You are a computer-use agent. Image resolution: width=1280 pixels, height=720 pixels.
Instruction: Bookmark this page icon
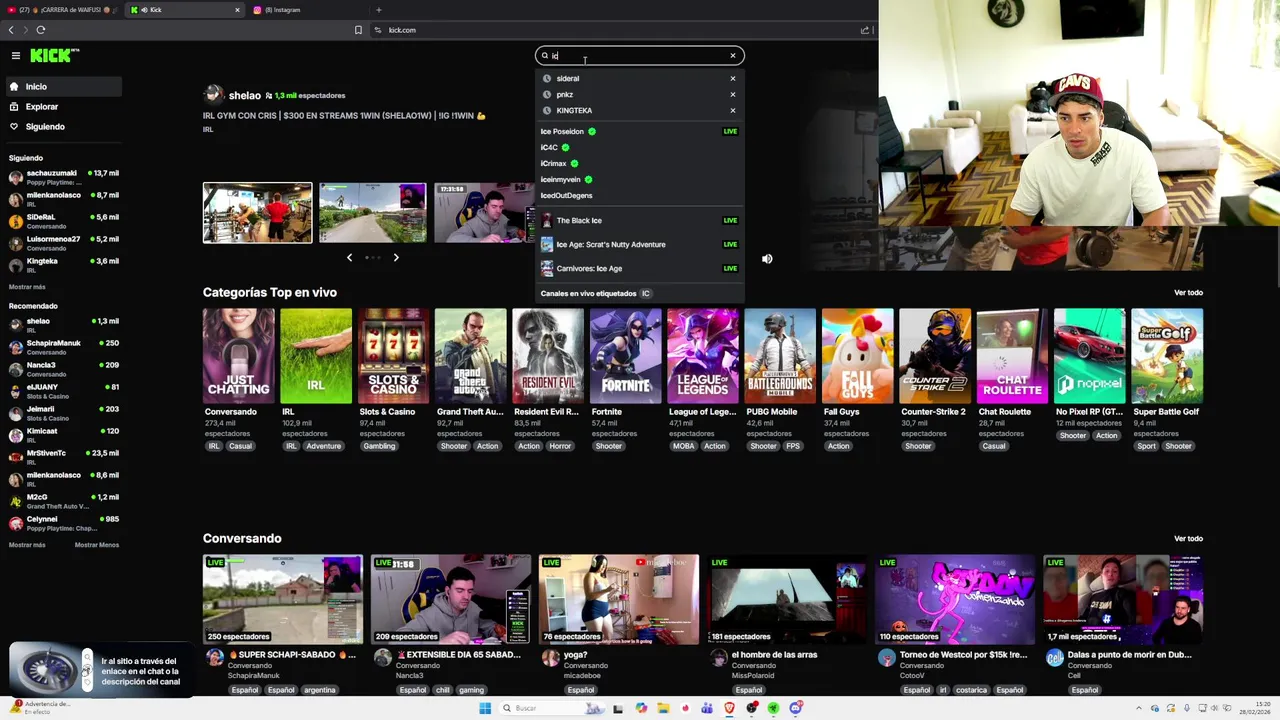tap(358, 30)
